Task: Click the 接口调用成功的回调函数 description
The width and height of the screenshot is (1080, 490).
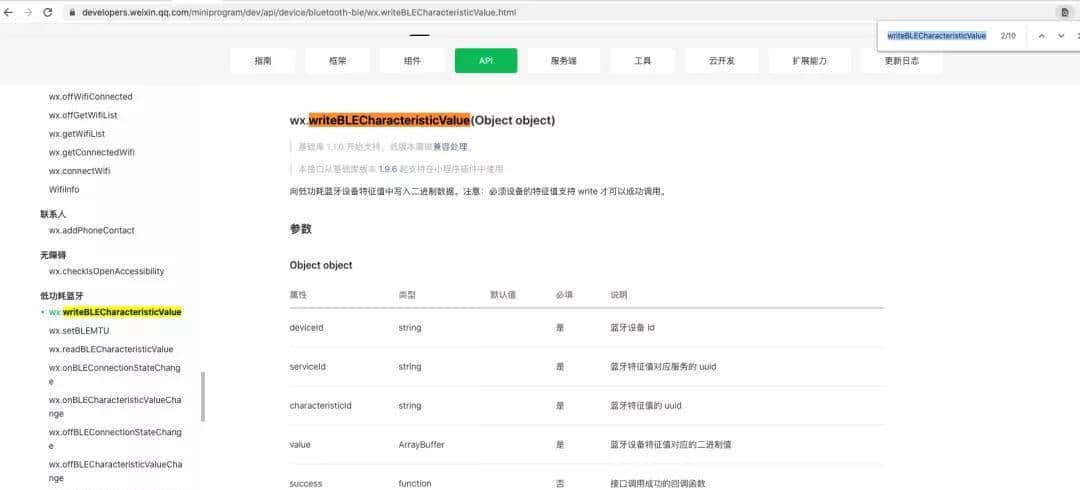Action: click(658, 484)
